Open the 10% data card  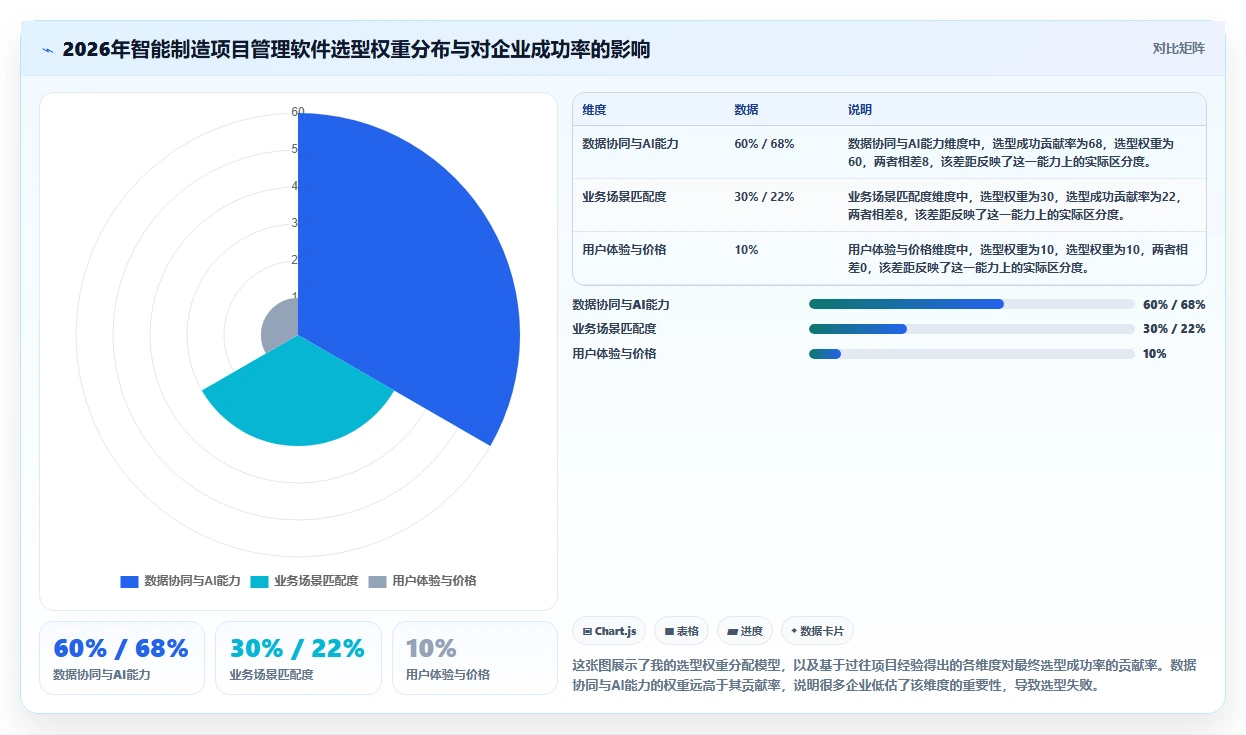click(x=475, y=658)
